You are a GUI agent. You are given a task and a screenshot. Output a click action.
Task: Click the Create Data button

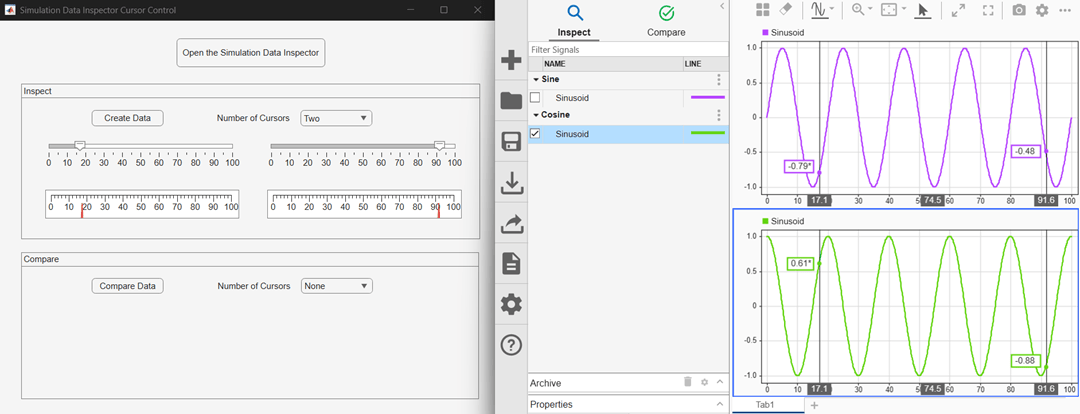coord(127,118)
